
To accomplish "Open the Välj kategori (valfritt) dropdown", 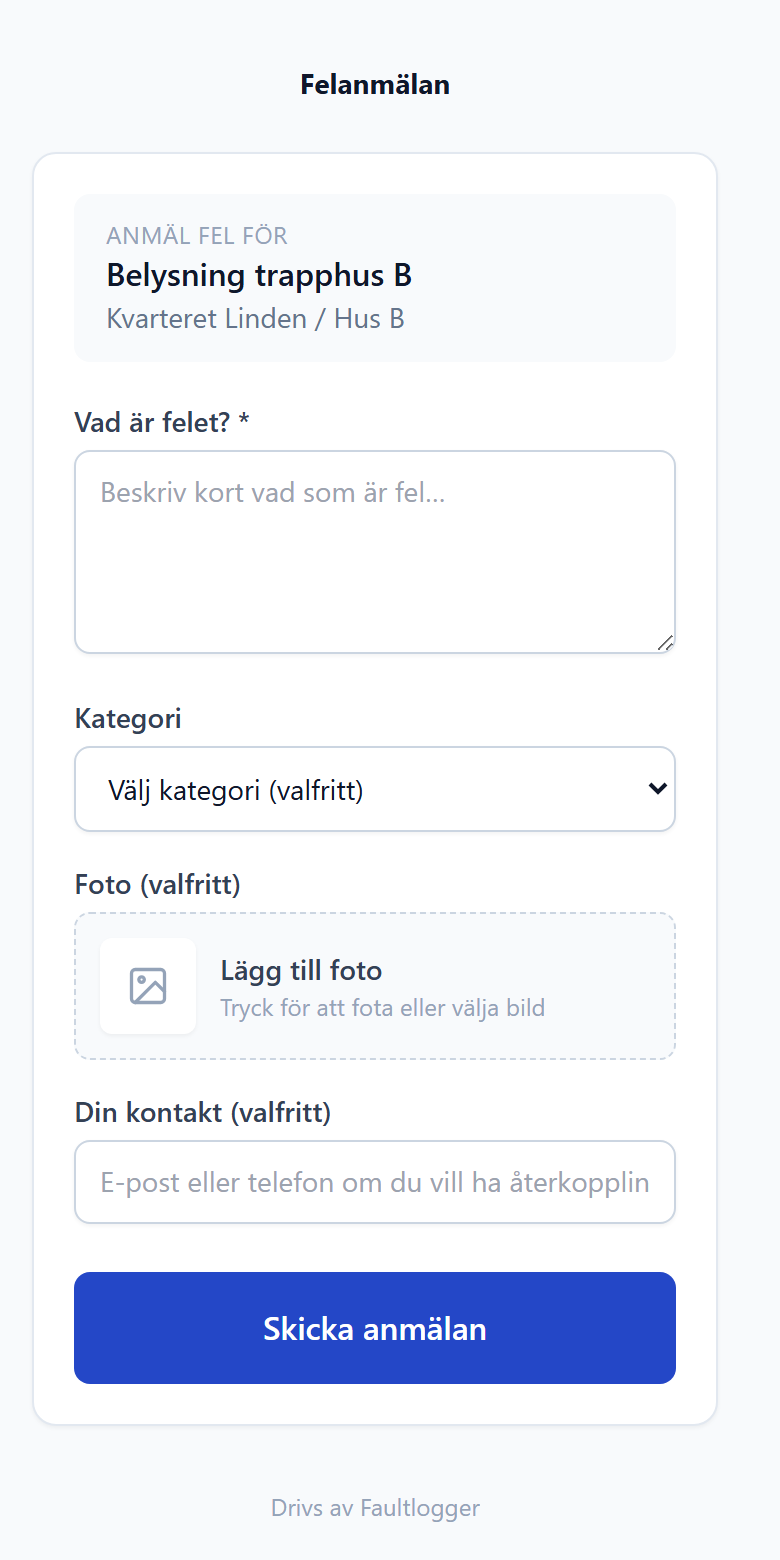I will (x=375, y=789).
